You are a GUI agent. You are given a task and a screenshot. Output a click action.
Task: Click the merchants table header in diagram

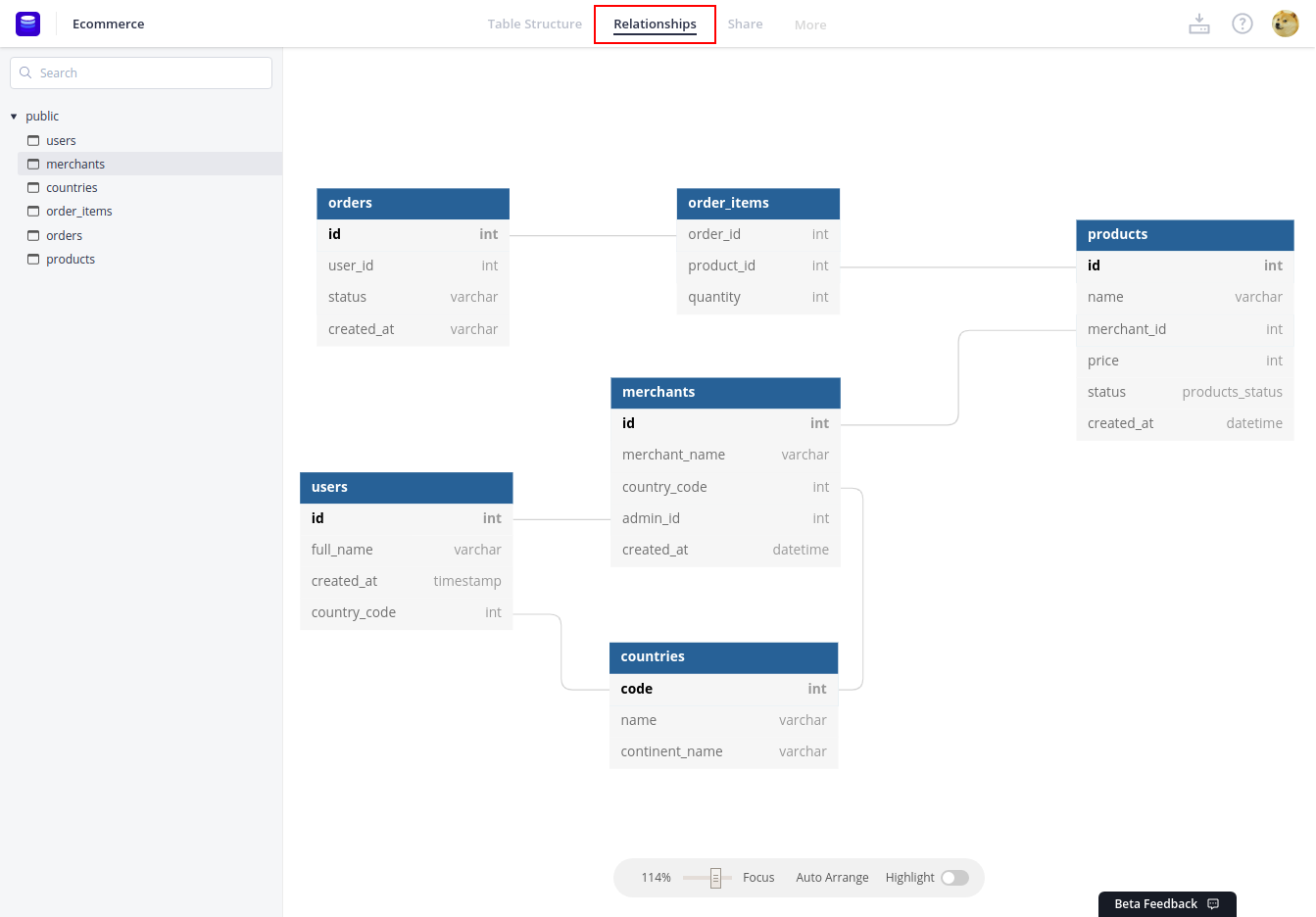point(725,392)
